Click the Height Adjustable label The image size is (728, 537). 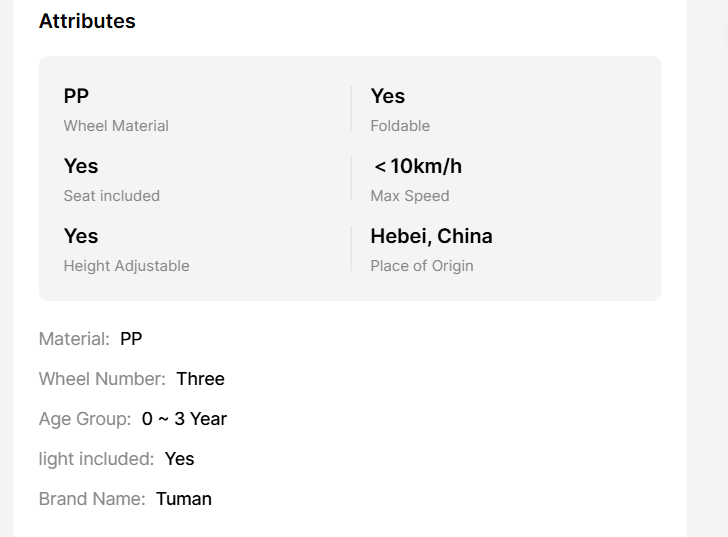[126, 266]
